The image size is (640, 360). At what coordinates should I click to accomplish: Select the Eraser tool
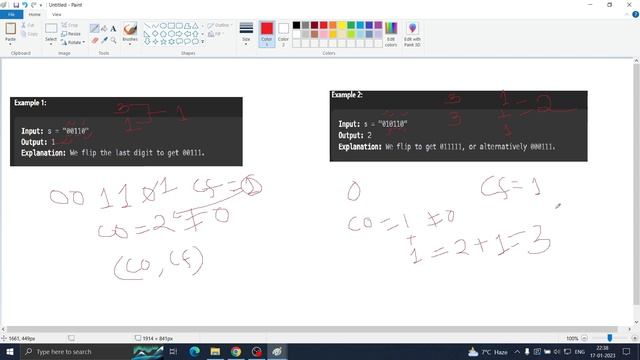tap(95, 40)
